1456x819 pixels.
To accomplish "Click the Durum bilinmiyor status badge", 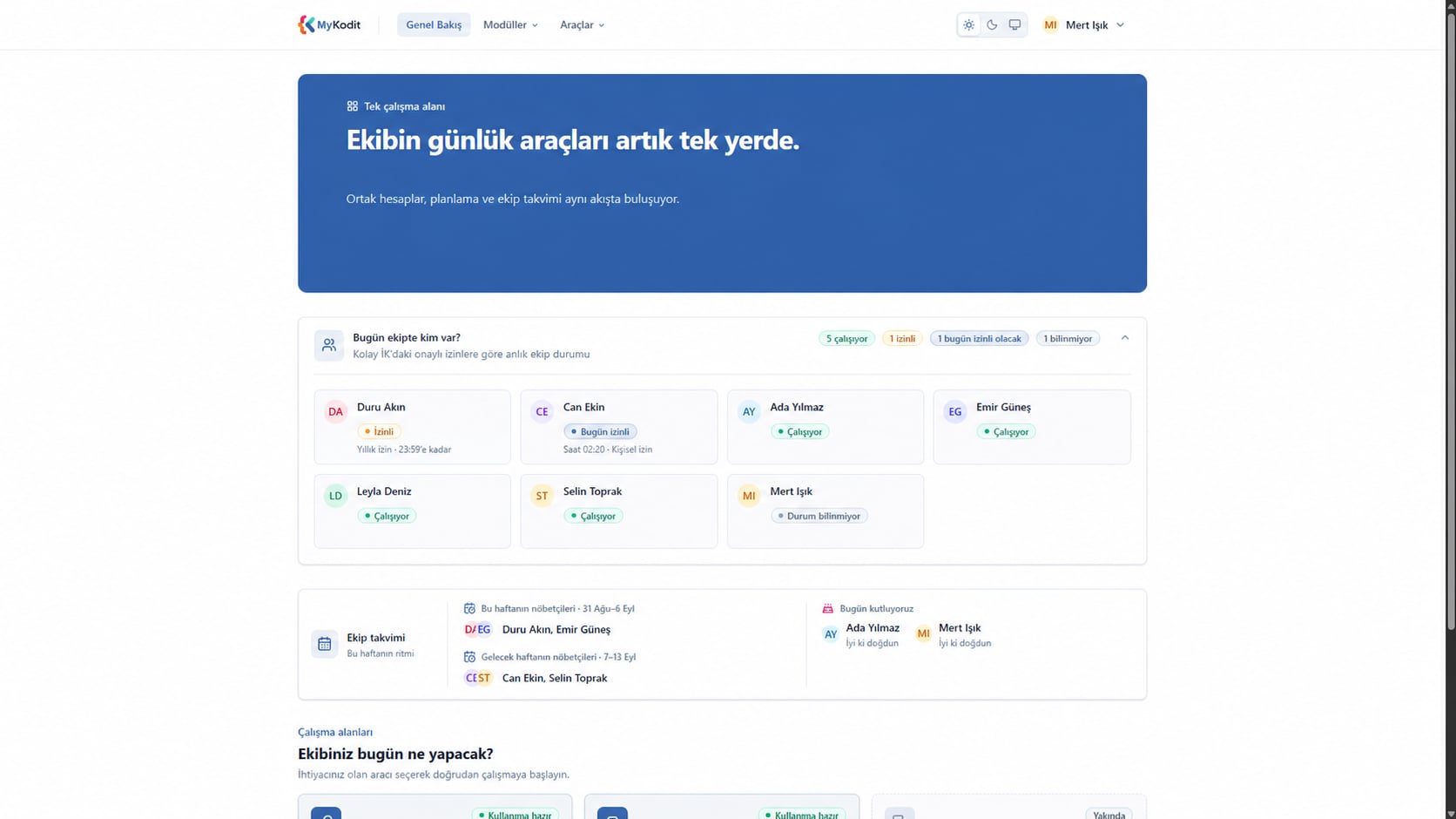I will [819, 516].
